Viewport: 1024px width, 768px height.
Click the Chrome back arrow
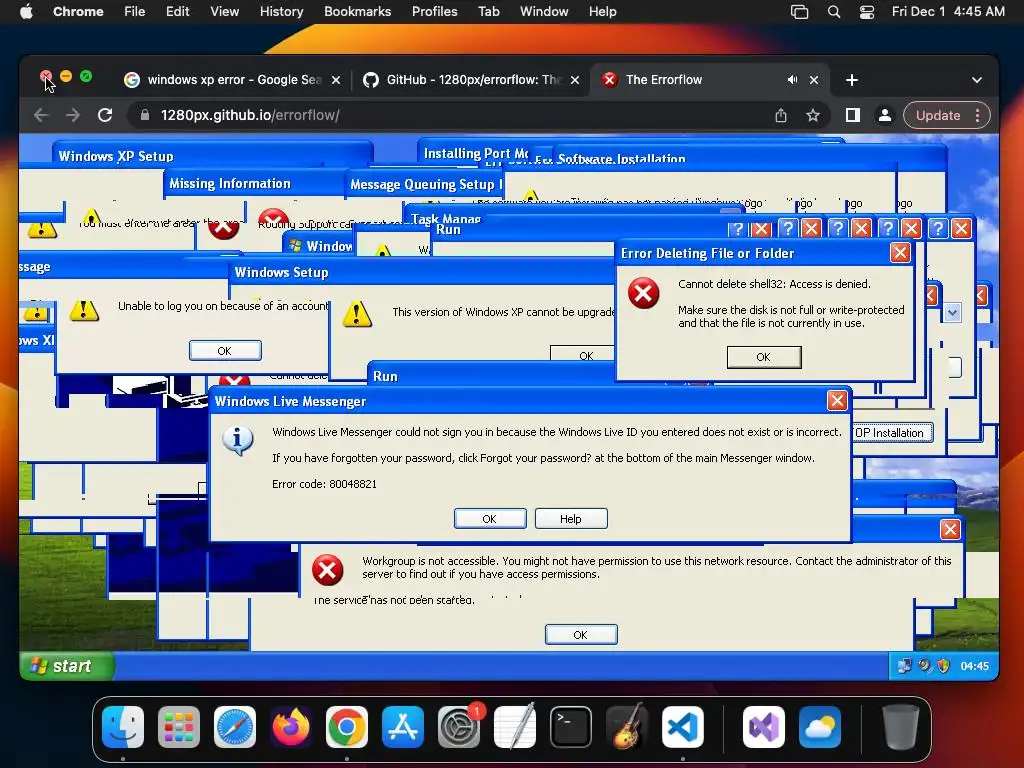(41, 116)
